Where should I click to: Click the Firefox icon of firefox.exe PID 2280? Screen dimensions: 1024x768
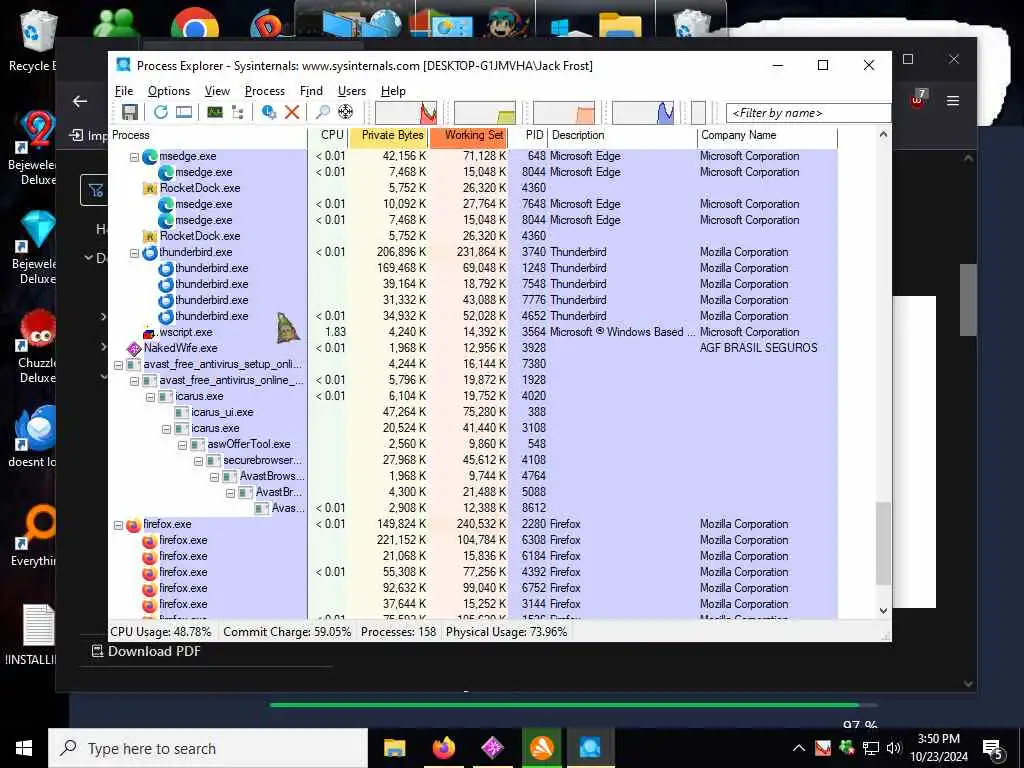coord(134,524)
